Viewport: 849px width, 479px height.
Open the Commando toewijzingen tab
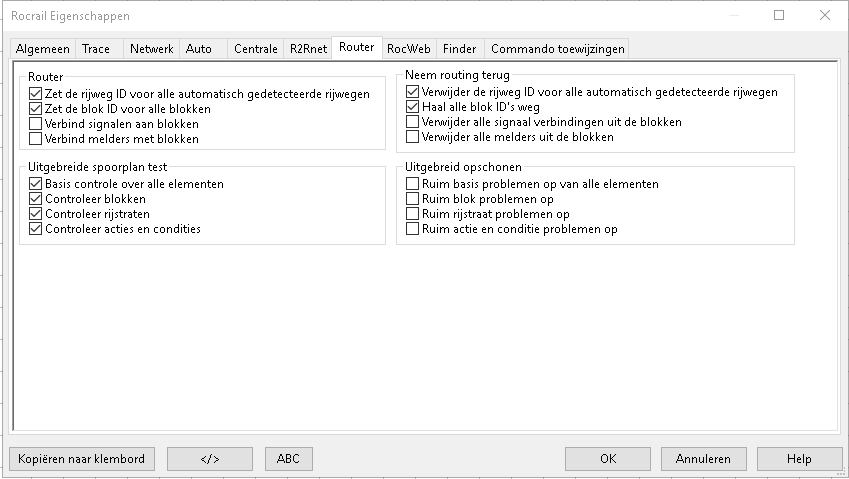[x=557, y=48]
